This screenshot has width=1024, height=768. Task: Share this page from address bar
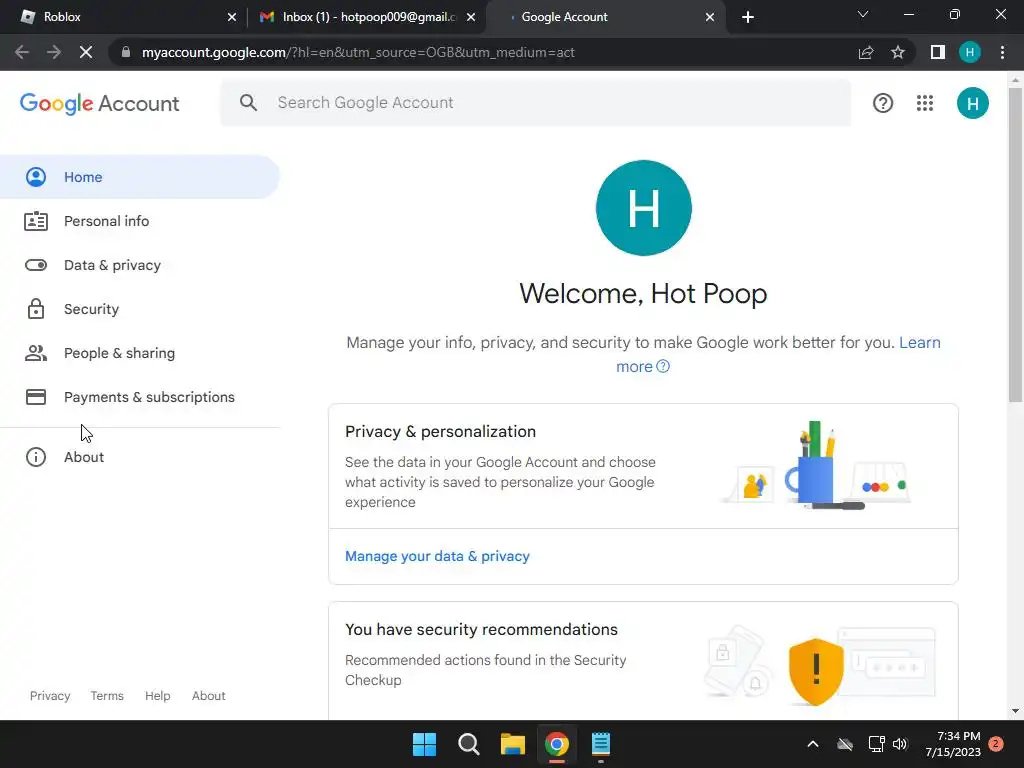(865, 52)
